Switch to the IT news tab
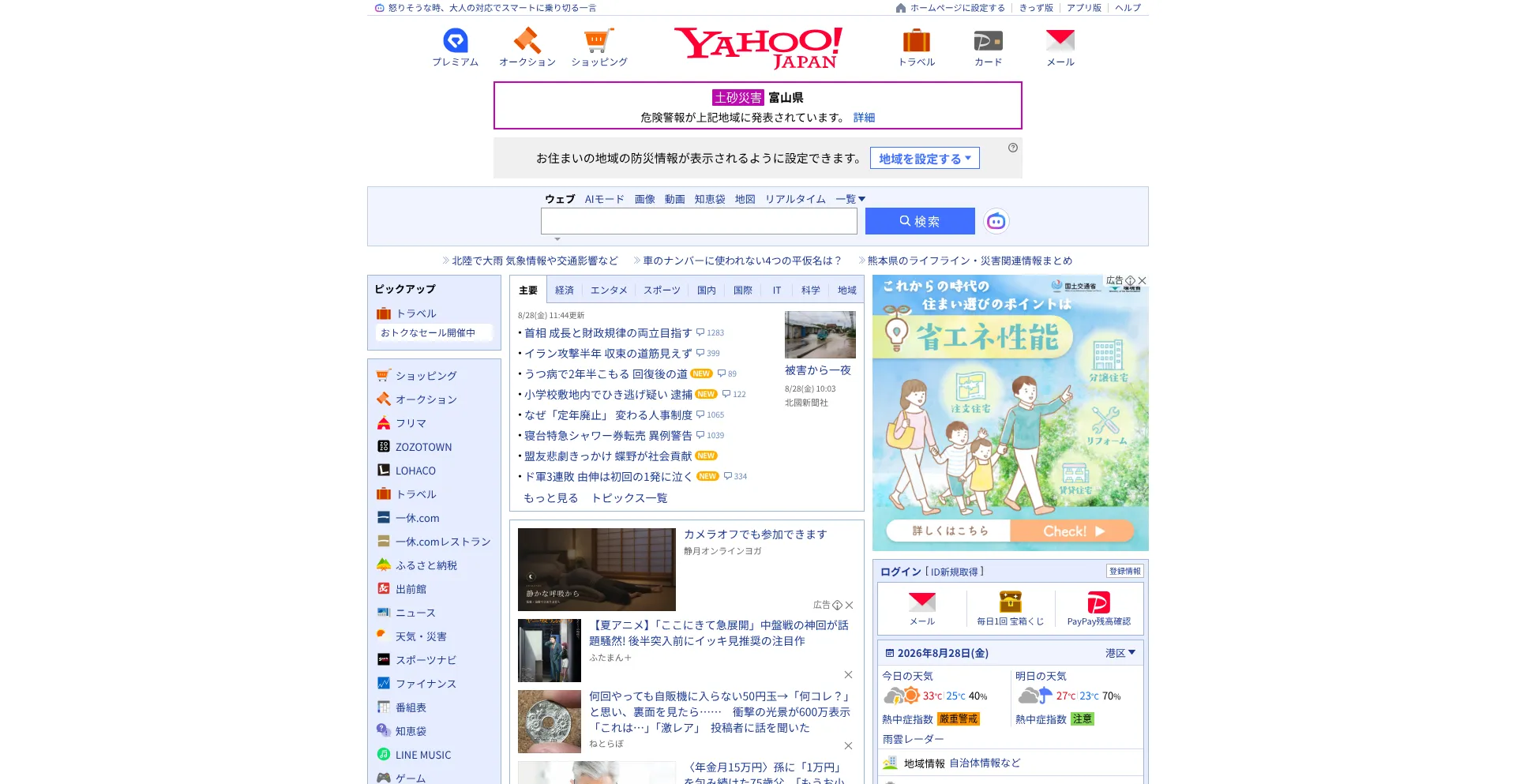This screenshot has height=784, width=1516. (x=777, y=290)
